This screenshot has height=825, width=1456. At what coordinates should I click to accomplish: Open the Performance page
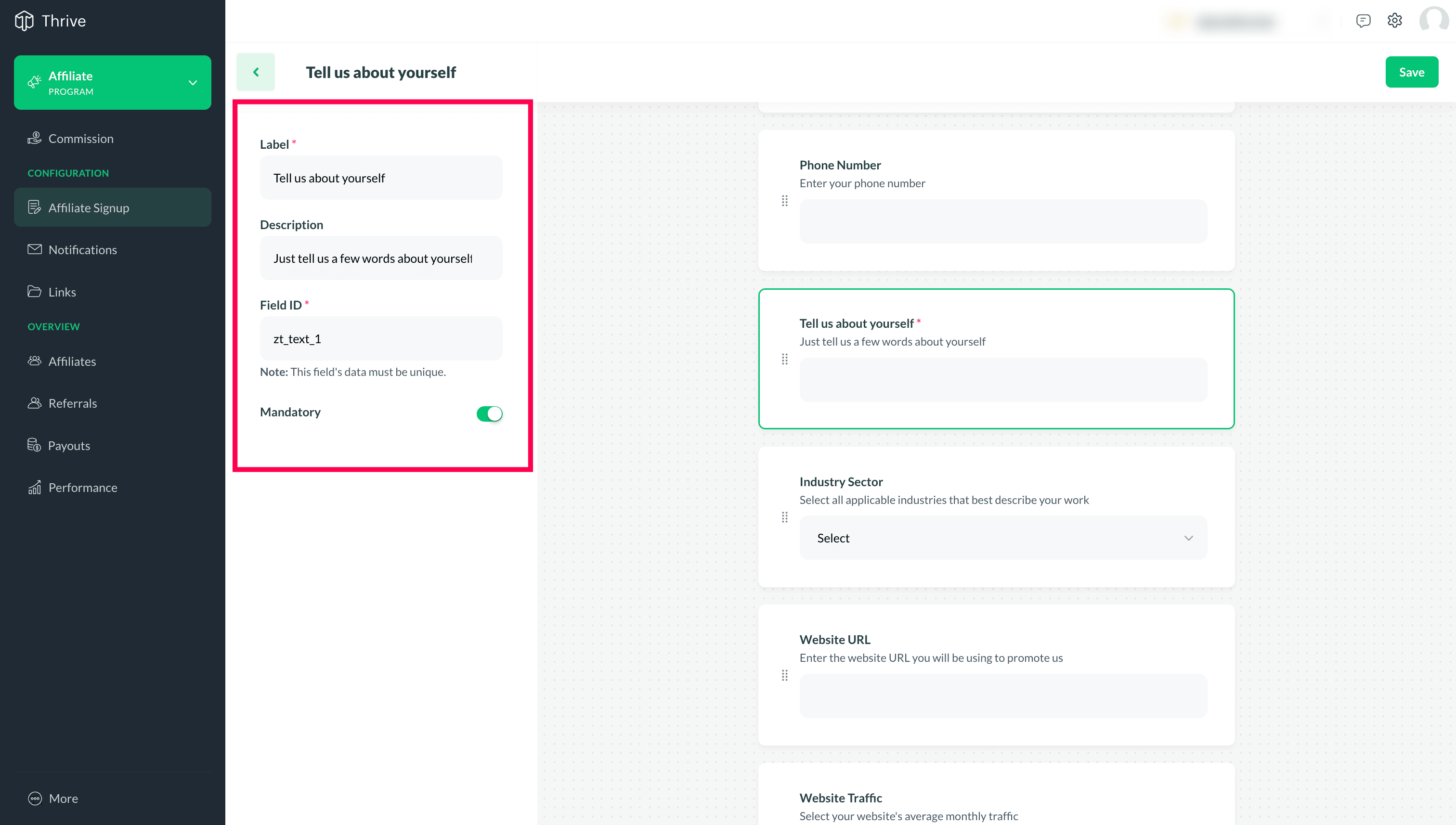tap(83, 487)
